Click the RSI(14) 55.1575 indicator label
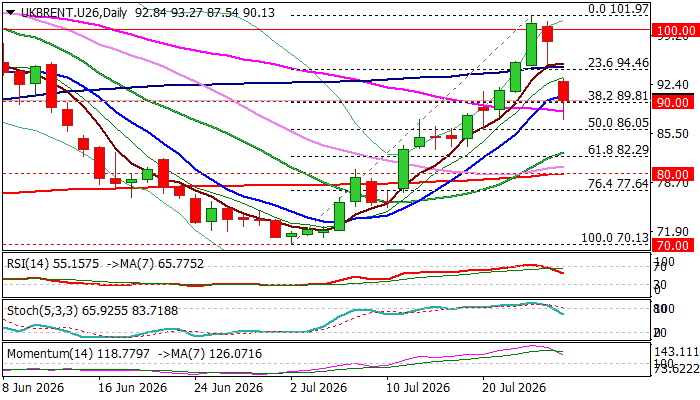Viewport: 700px width, 400px height. (53, 264)
